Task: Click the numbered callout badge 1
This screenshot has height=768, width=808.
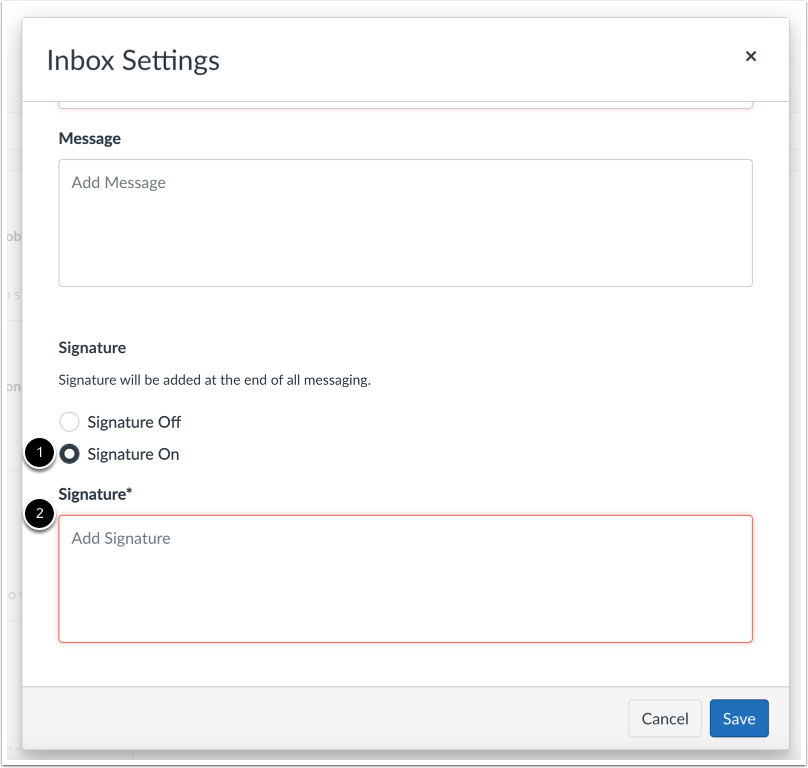Action: point(37,454)
